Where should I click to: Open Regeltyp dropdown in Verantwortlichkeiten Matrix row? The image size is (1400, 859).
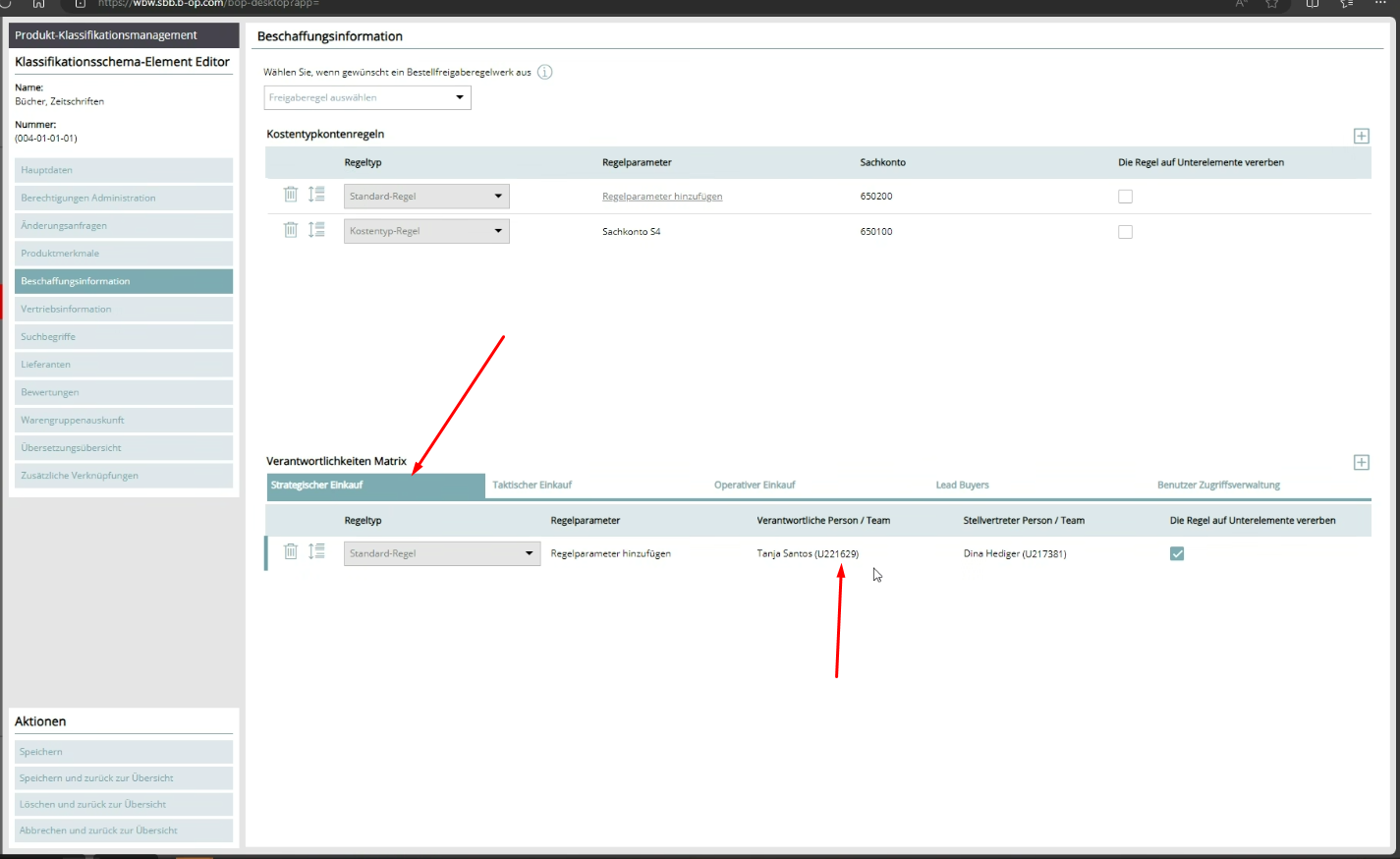pyautogui.click(x=441, y=553)
